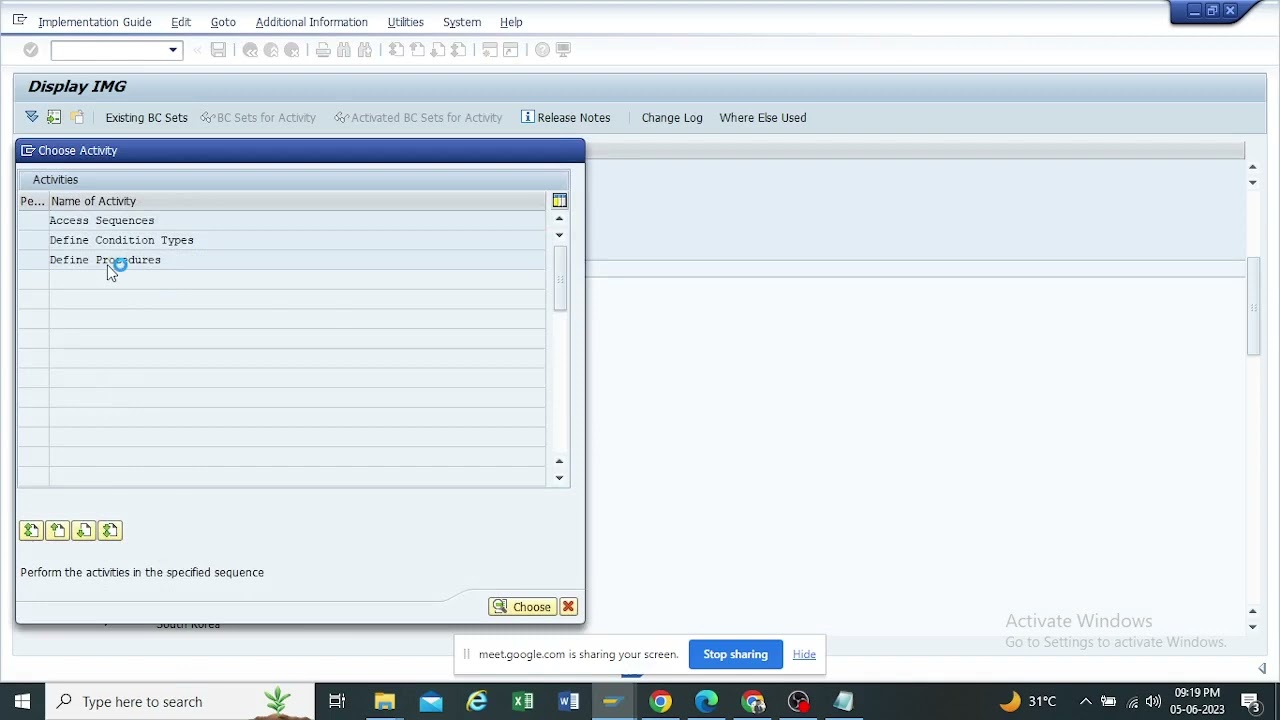Image resolution: width=1280 pixels, height=720 pixels.
Task: Open the Additional Information menu
Action: (x=312, y=22)
